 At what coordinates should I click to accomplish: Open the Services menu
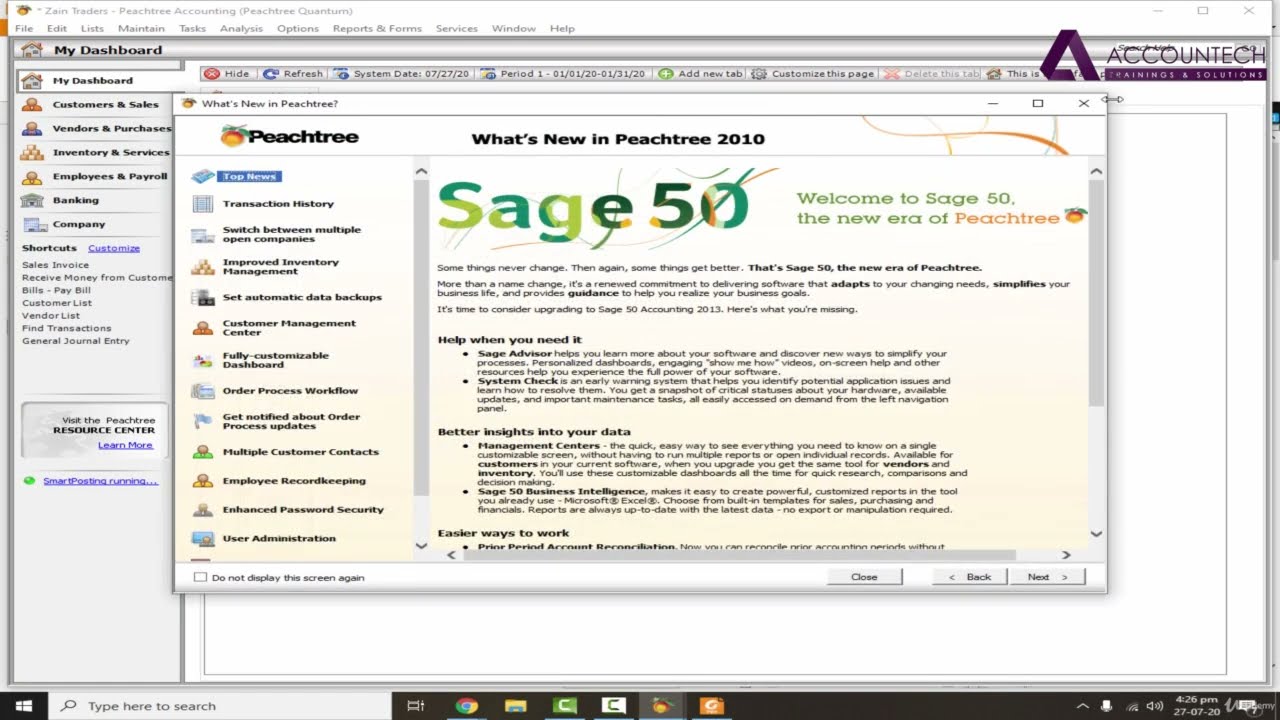(x=457, y=28)
